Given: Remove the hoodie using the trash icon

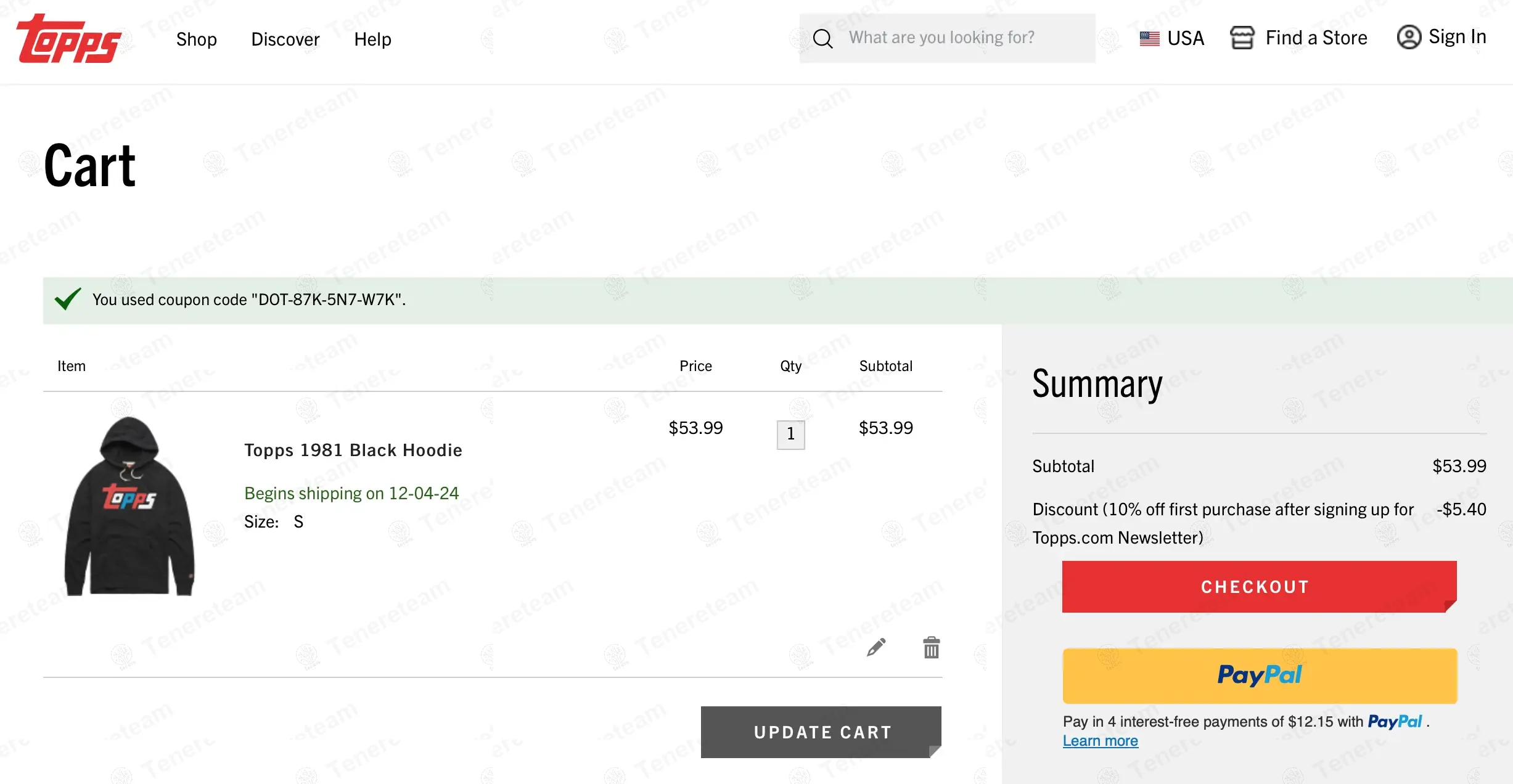Looking at the screenshot, I should [x=931, y=648].
